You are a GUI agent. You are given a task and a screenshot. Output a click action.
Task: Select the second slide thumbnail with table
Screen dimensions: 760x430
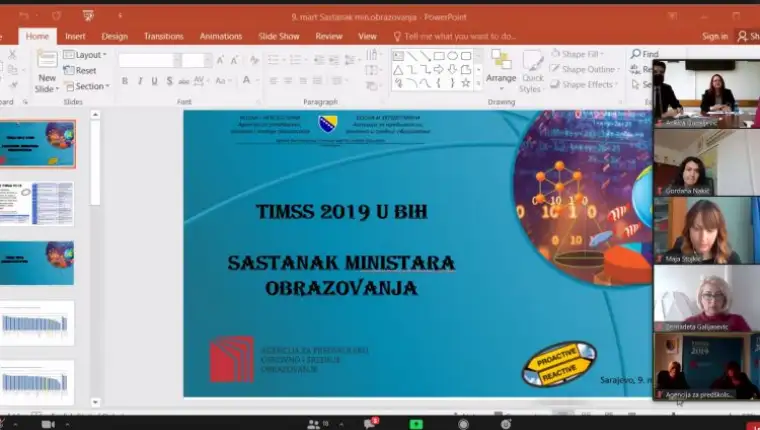tap(37, 204)
